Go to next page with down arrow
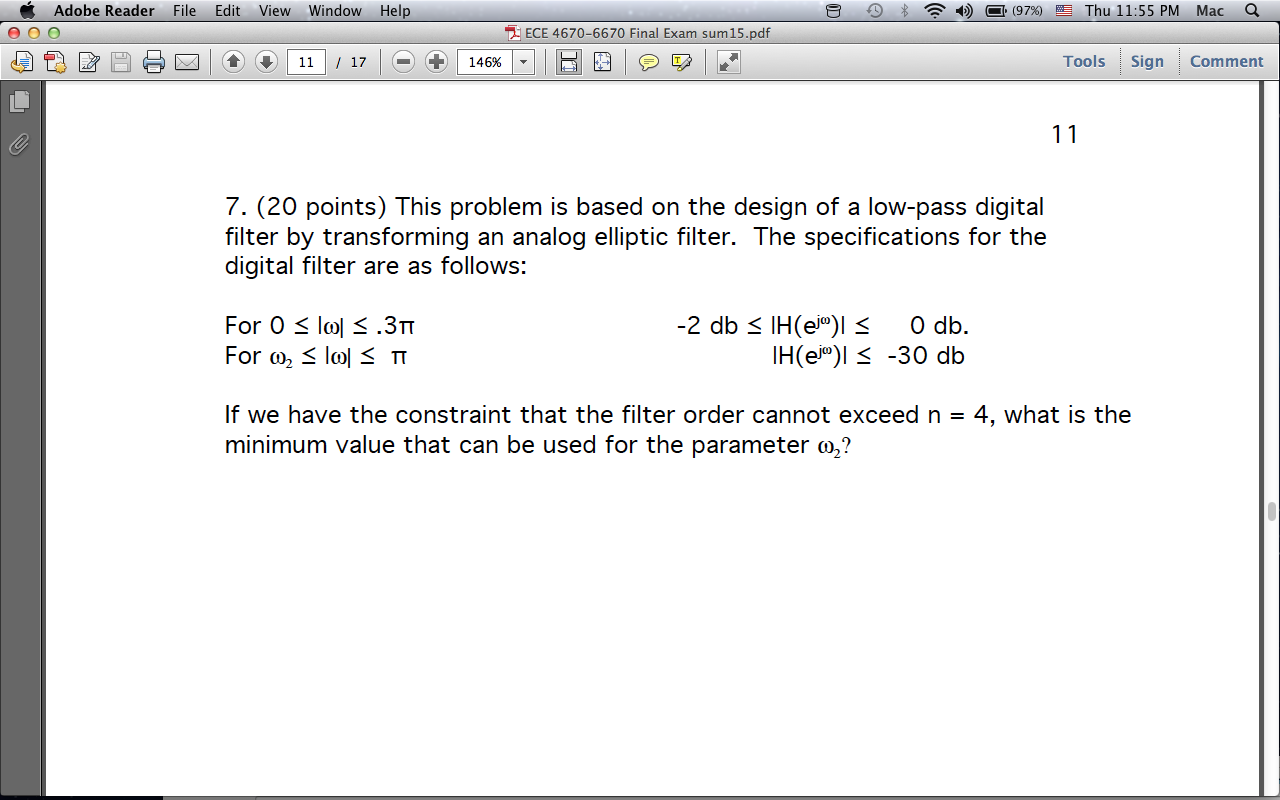The image size is (1280, 800). point(265,62)
